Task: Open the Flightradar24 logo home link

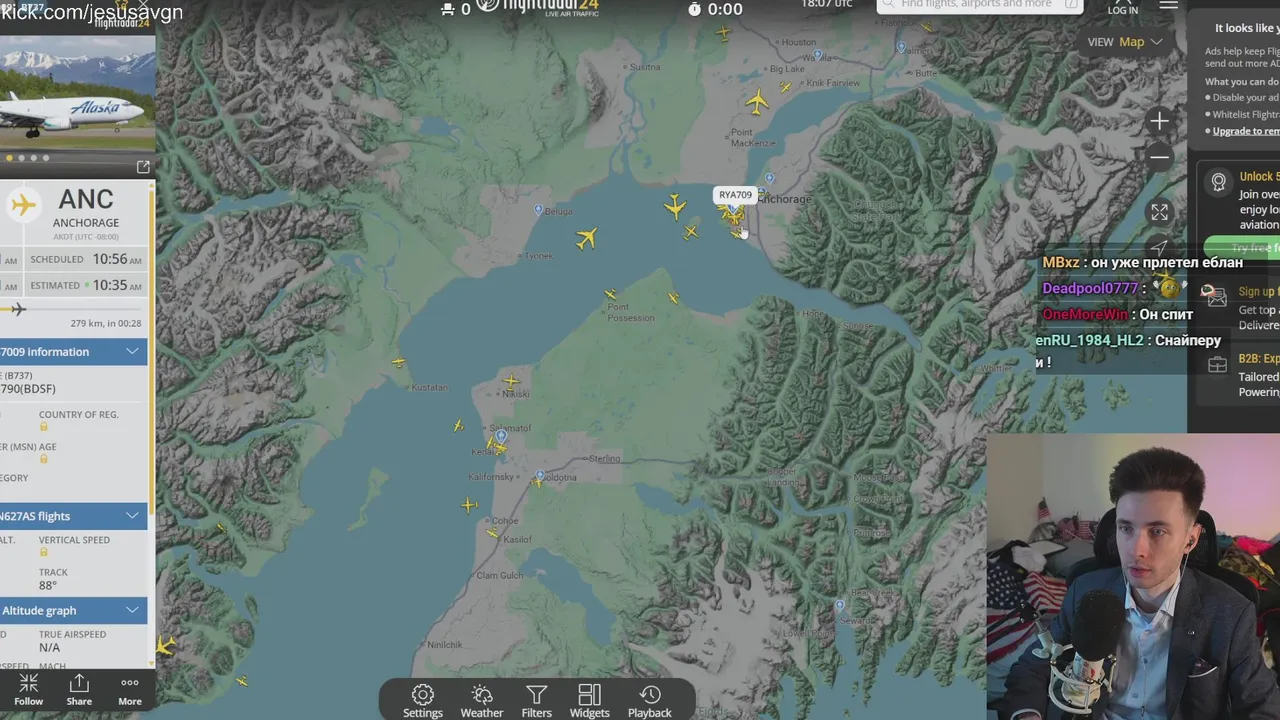Action: pyautogui.click(x=537, y=6)
